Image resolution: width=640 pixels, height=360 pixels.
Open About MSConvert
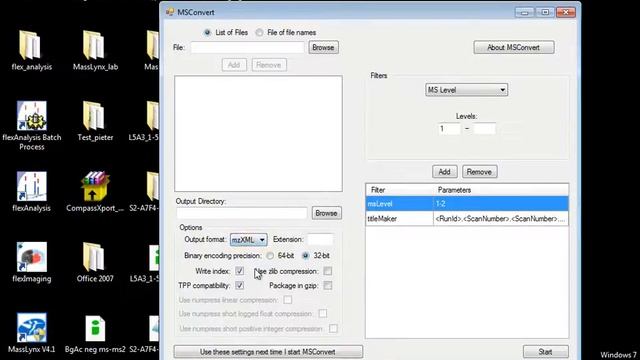pyautogui.click(x=514, y=47)
